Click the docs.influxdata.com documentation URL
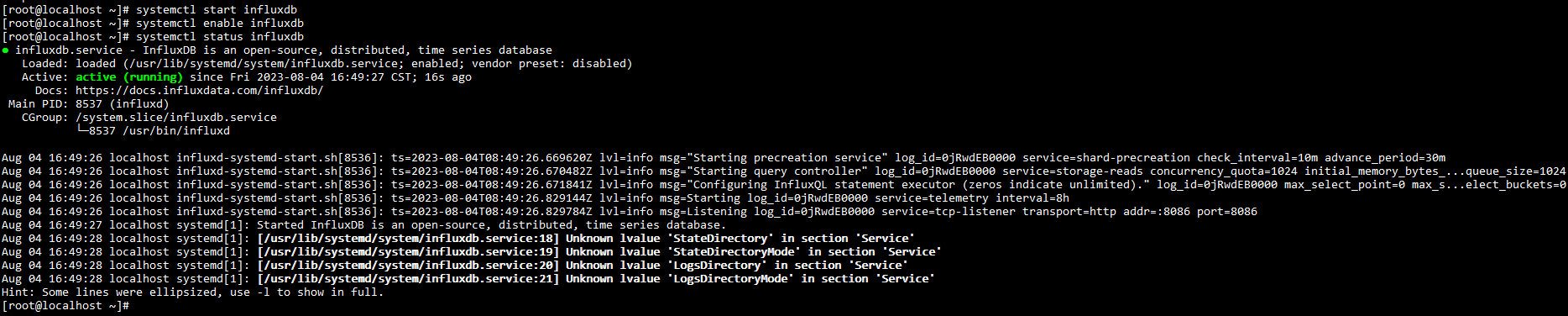 [199, 91]
